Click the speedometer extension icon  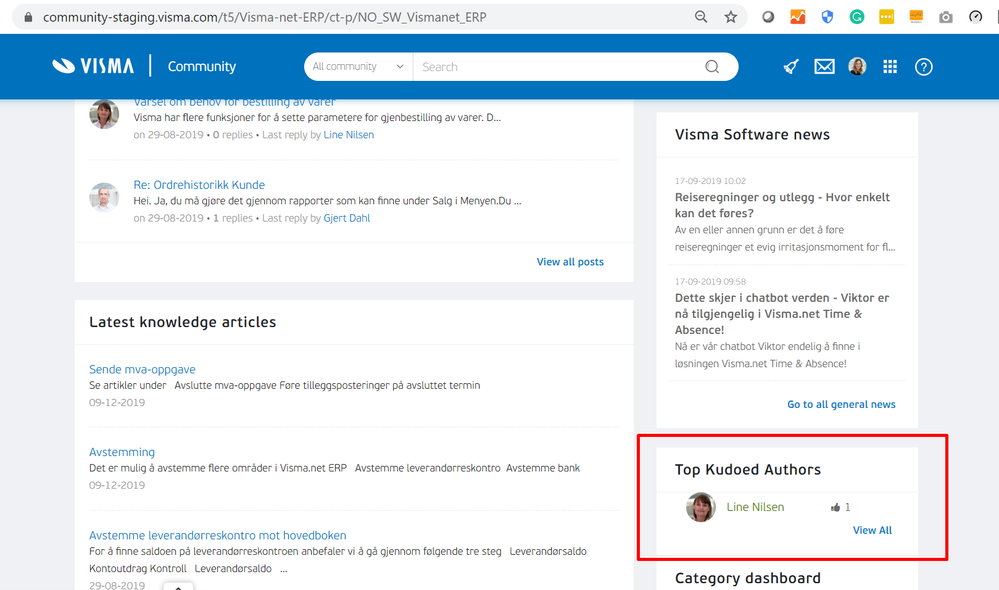coord(975,17)
